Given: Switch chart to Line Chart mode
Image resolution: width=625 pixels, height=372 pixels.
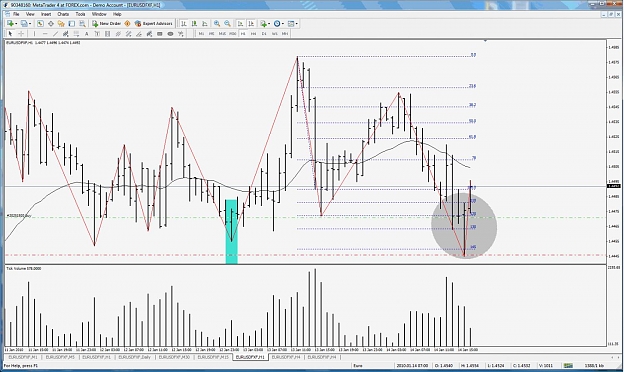Looking at the screenshot, I should pos(204,24).
